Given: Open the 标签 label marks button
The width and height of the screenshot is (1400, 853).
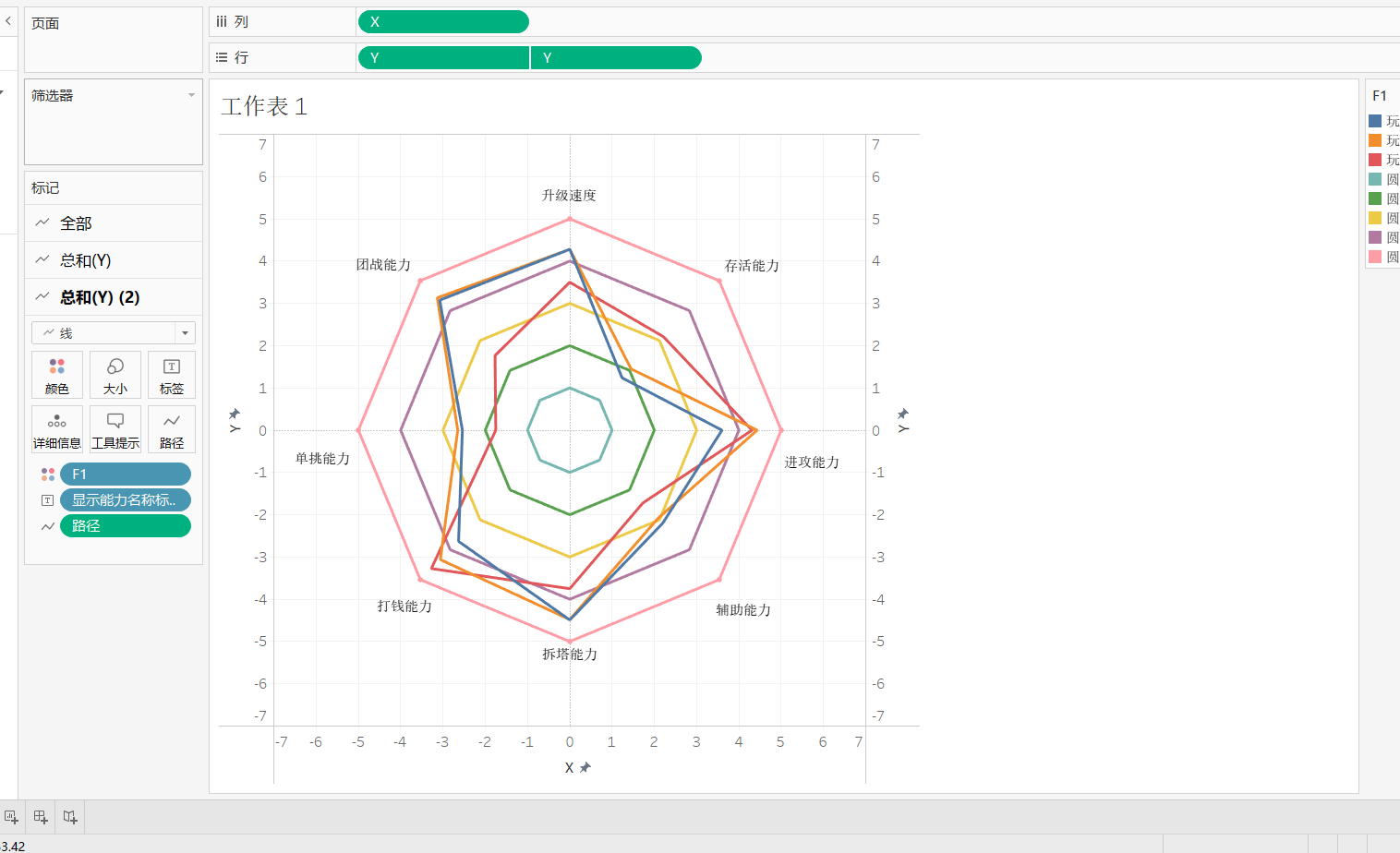Looking at the screenshot, I should pyautogui.click(x=172, y=375).
